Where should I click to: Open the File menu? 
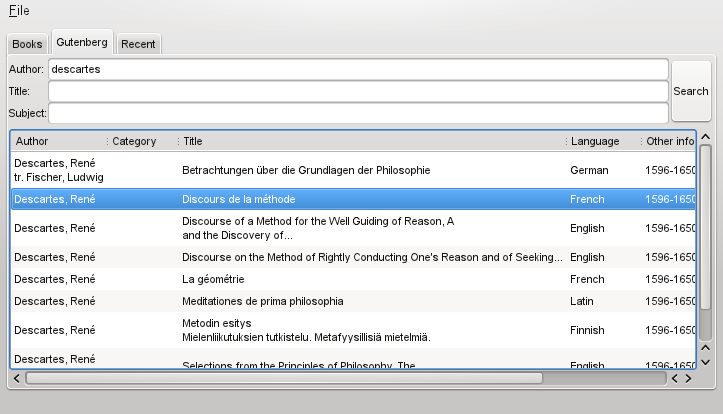[x=18, y=10]
